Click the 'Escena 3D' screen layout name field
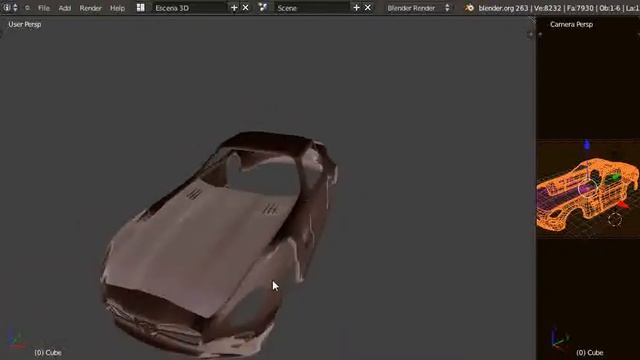The width and height of the screenshot is (640, 360). (190, 8)
